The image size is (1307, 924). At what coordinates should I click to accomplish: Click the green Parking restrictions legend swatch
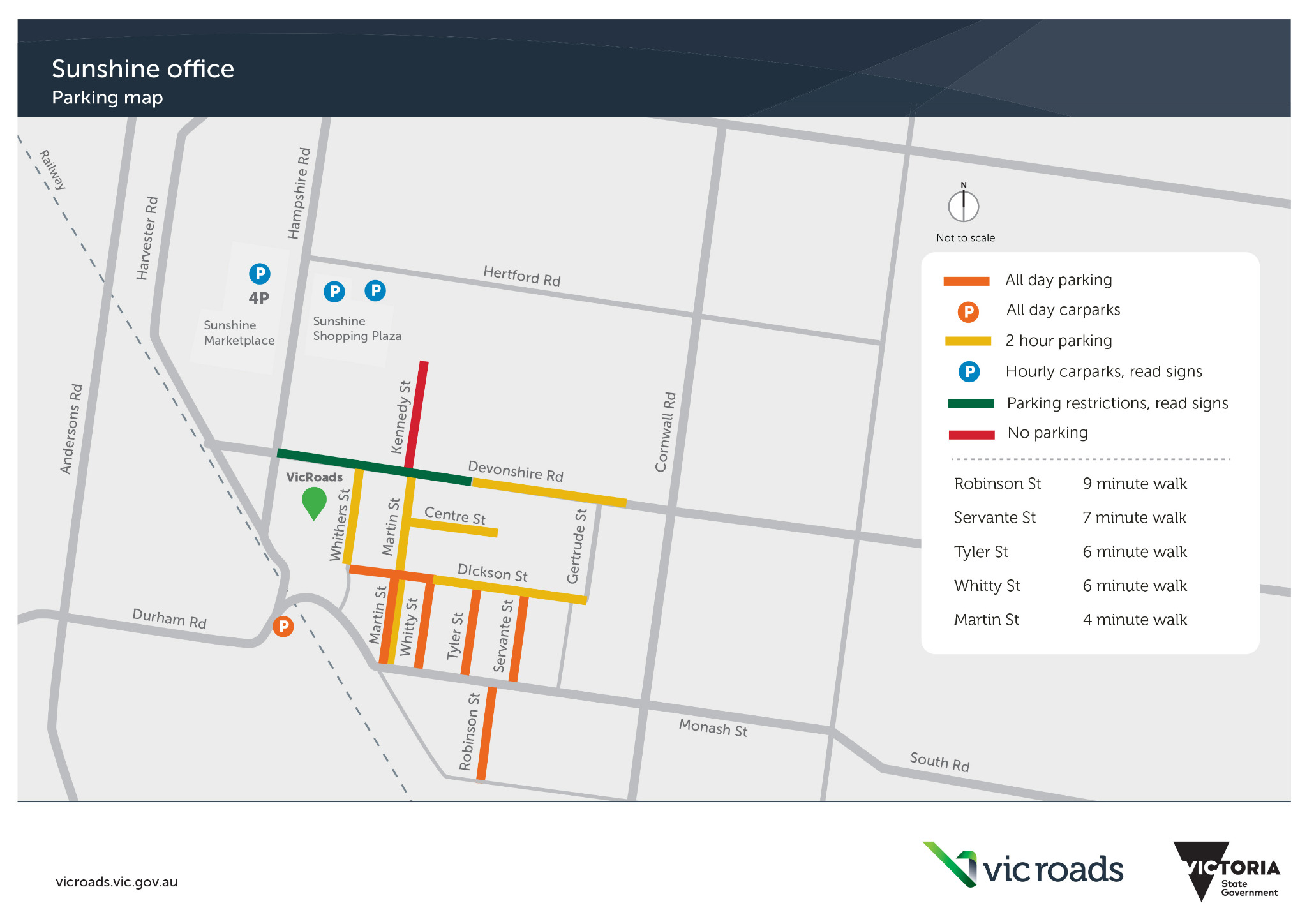point(971,403)
